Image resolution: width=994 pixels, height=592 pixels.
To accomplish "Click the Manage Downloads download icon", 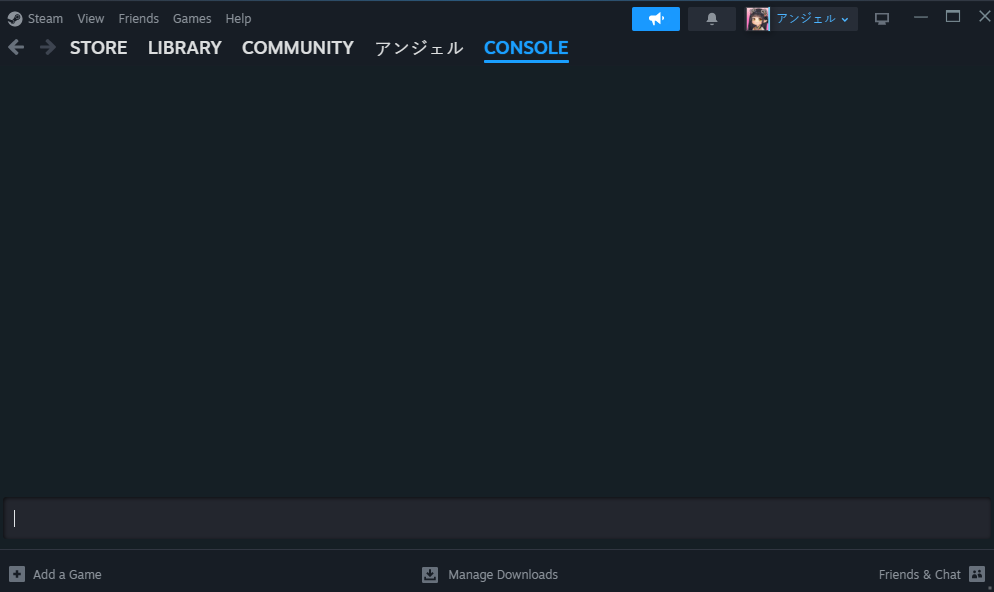I will tap(430, 574).
